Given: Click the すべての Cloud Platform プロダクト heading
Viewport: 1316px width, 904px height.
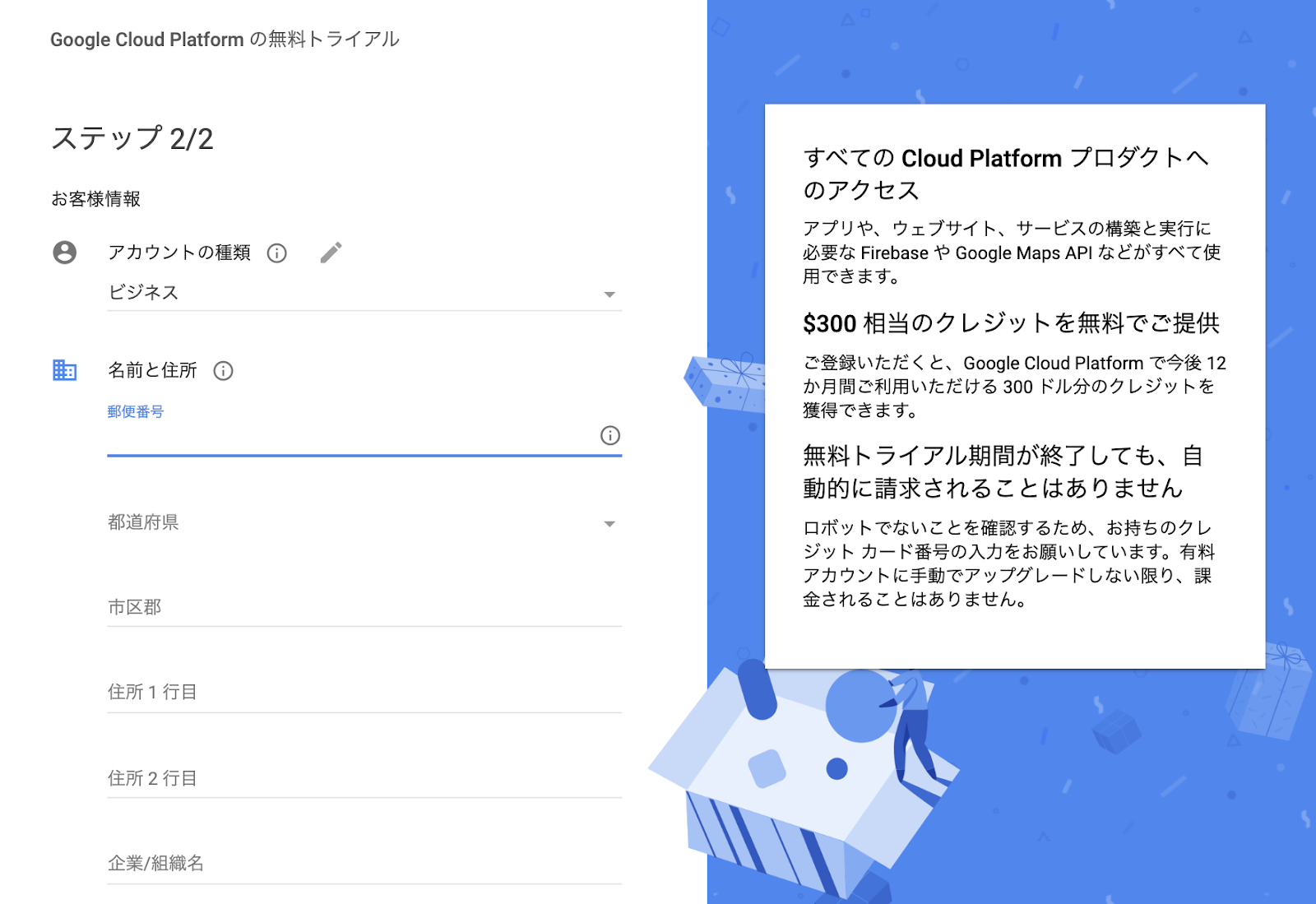Looking at the screenshot, I should pyautogui.click(x=1006, y=174).
